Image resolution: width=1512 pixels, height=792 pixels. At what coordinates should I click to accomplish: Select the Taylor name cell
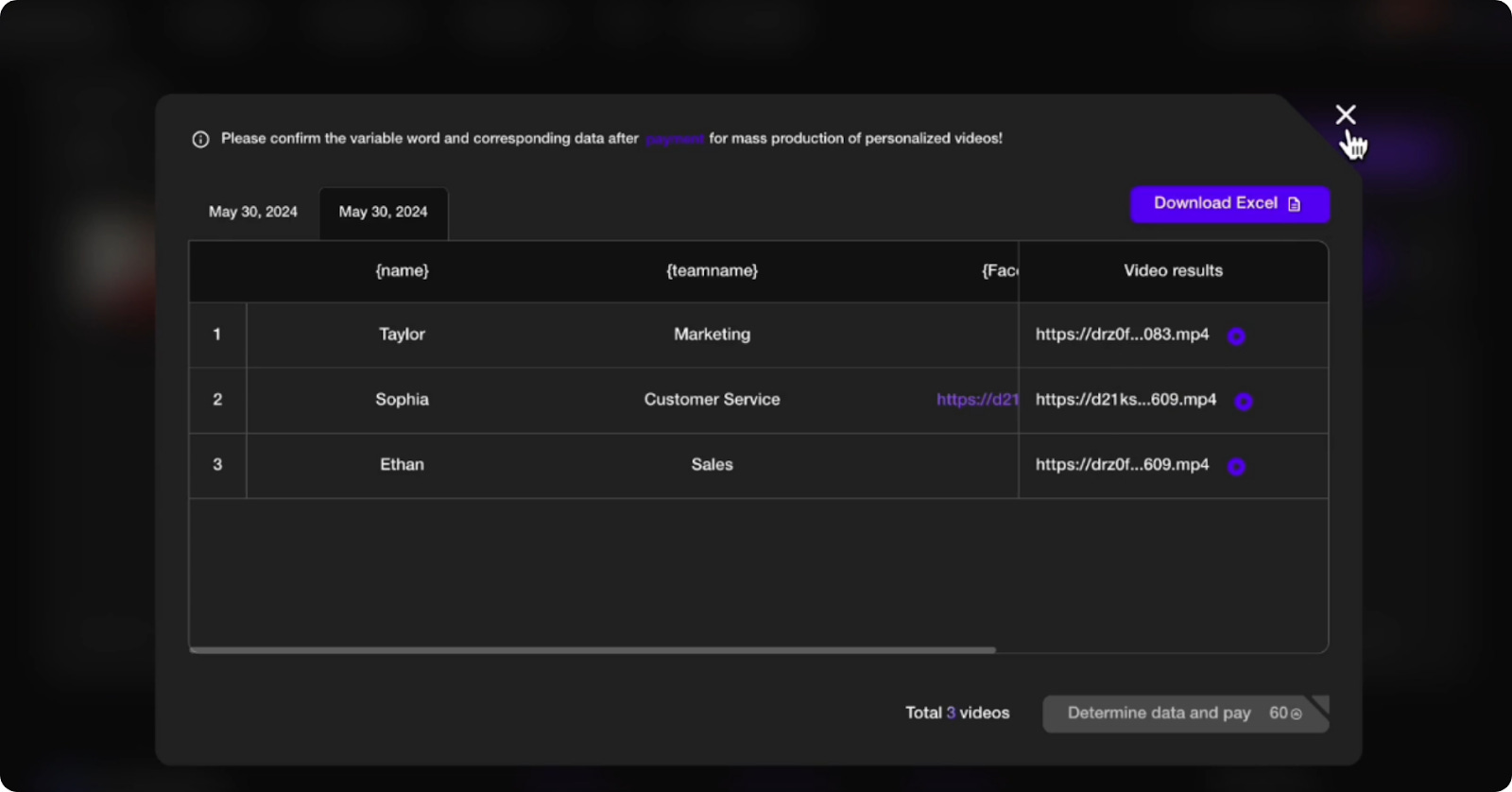pos(402,335)
